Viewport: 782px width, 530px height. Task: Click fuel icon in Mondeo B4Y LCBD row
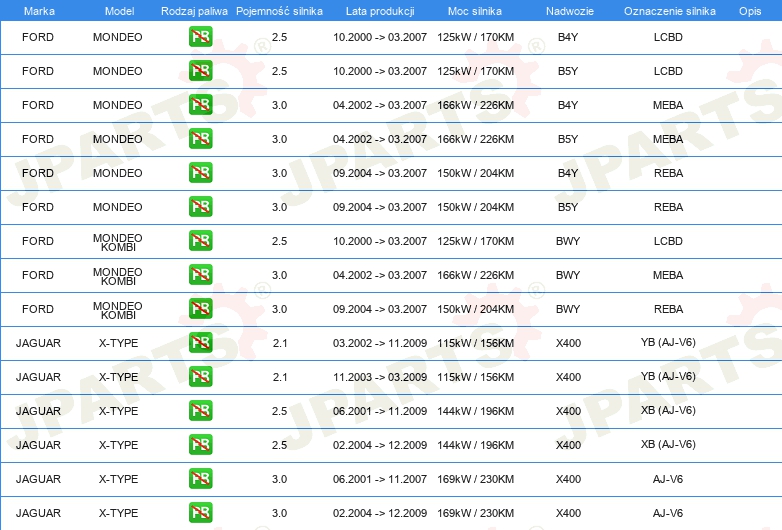point(200,37)
